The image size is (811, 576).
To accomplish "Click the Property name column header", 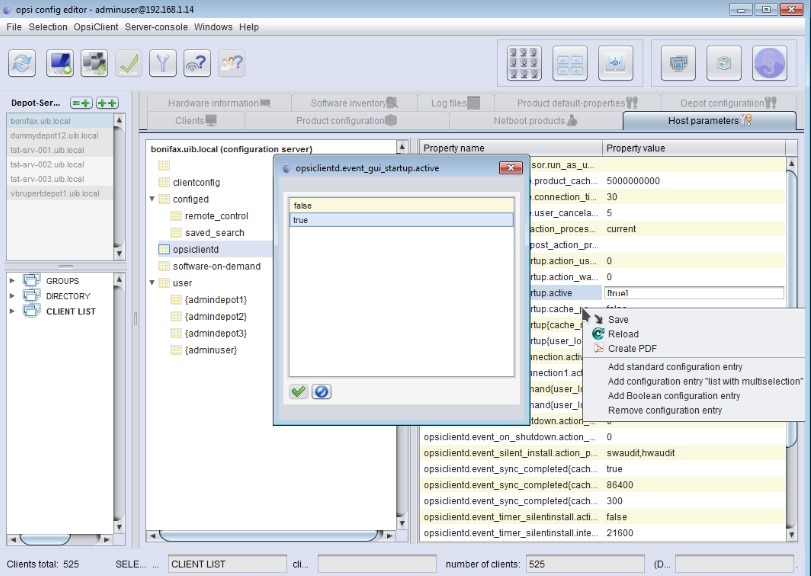I will point(510,148).
